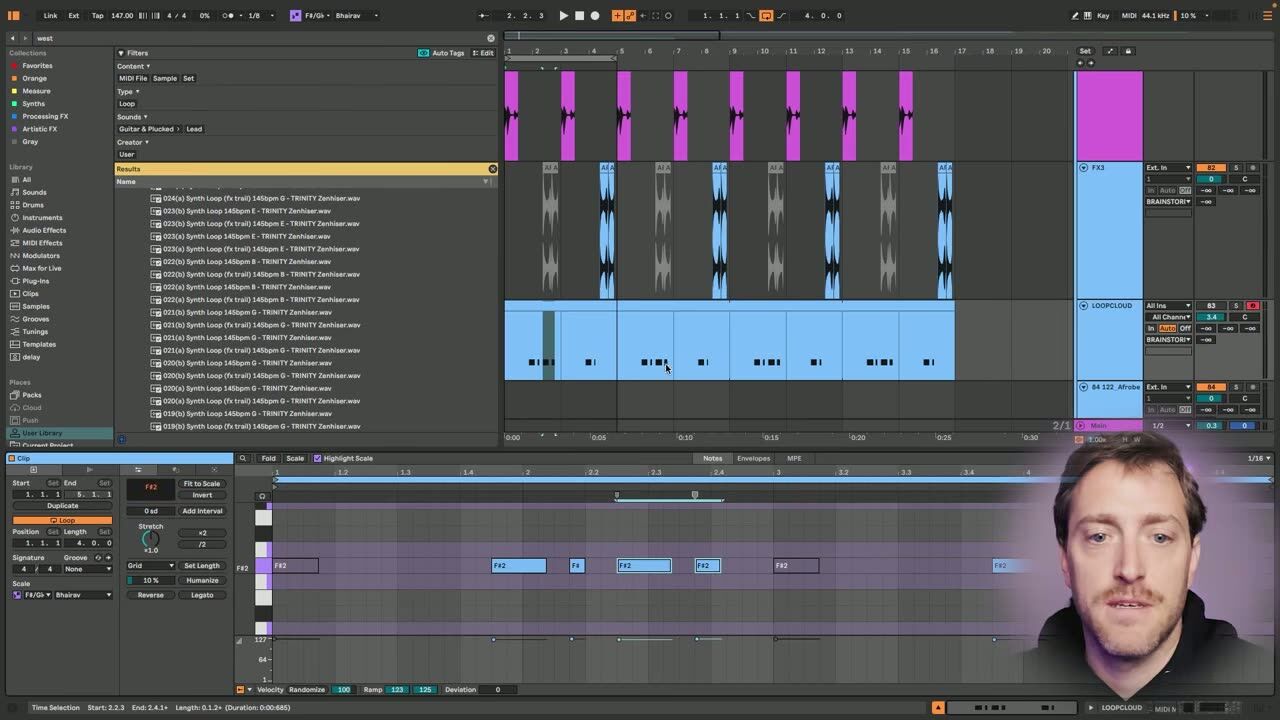Image resolution: width=1280 pixels, height=720 pixels.
Task: Open the Bhairav scale name dropdown in control bar
Action: 357,15
